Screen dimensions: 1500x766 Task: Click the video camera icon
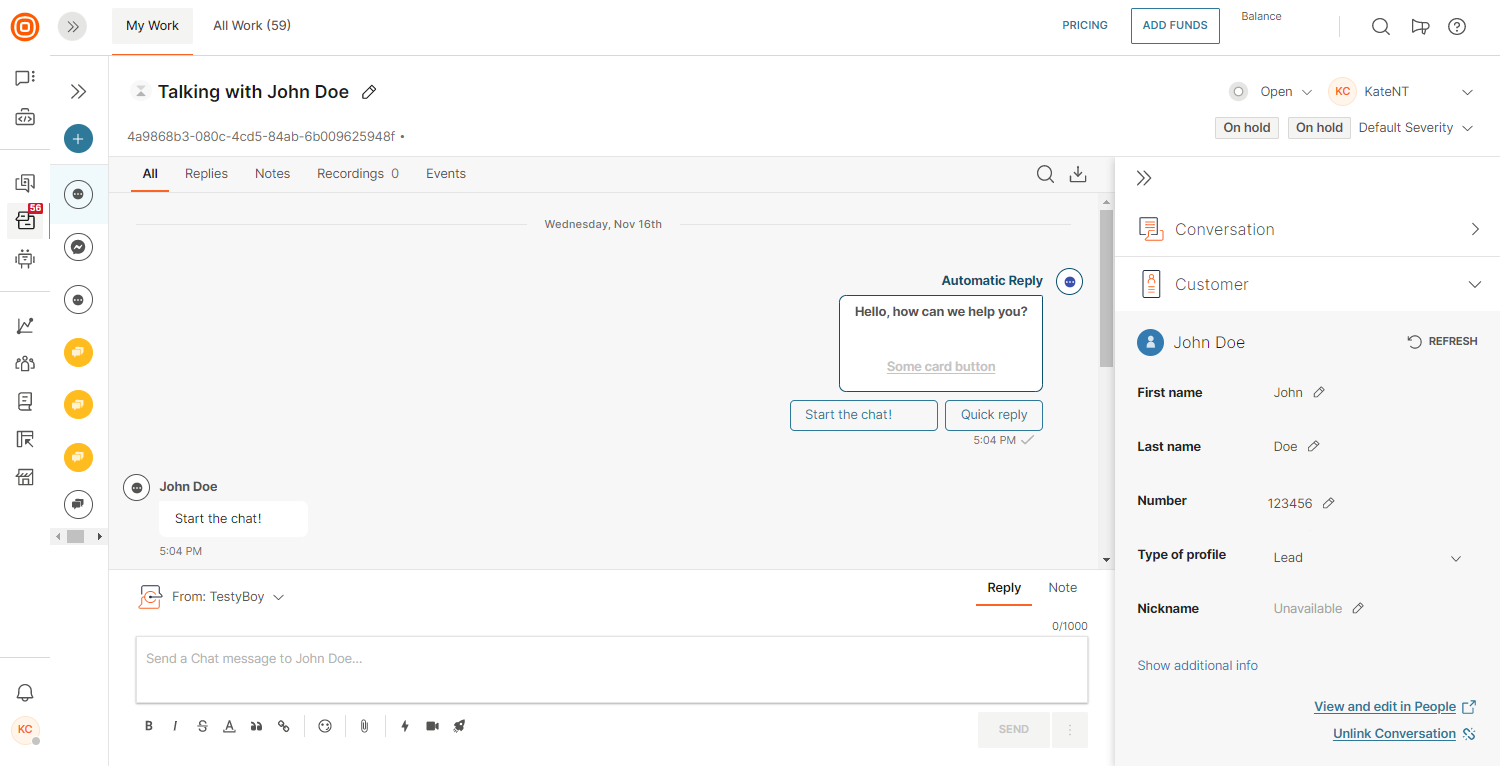pos(432,727)
